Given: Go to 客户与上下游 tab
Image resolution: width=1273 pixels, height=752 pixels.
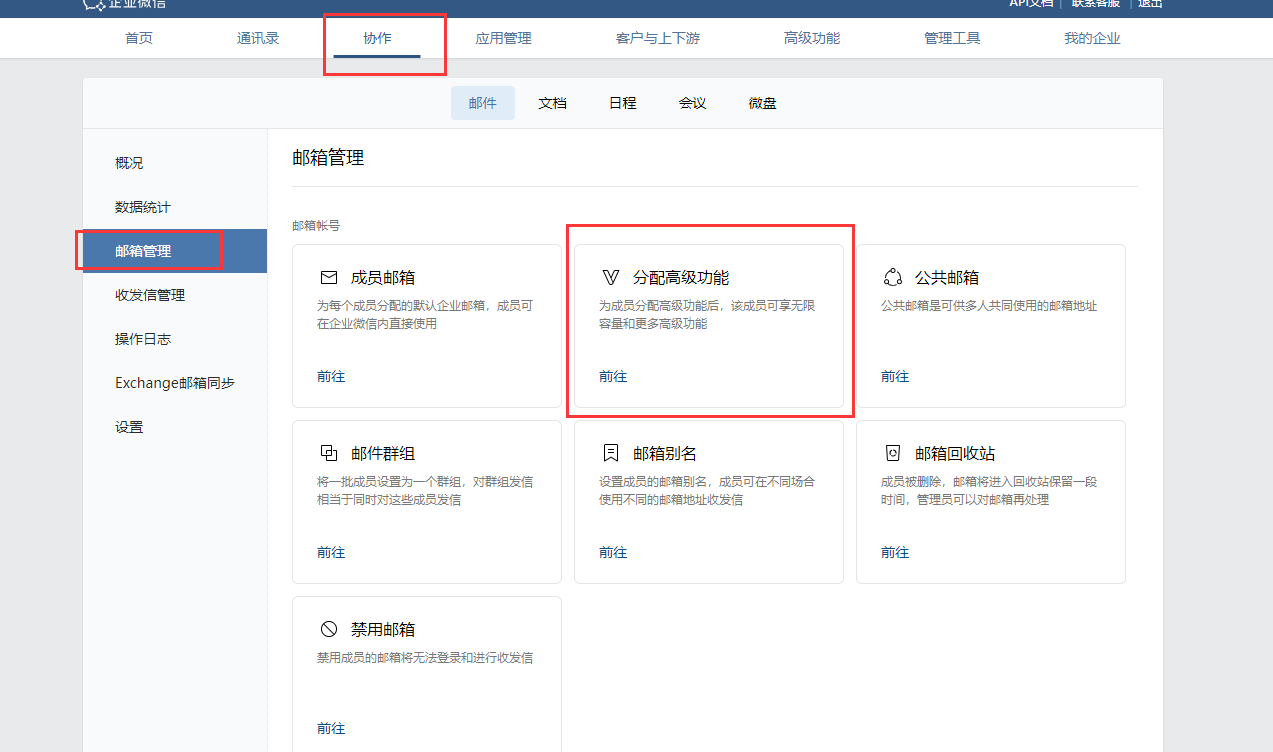Looking at the screenshot, I should 658,38.
